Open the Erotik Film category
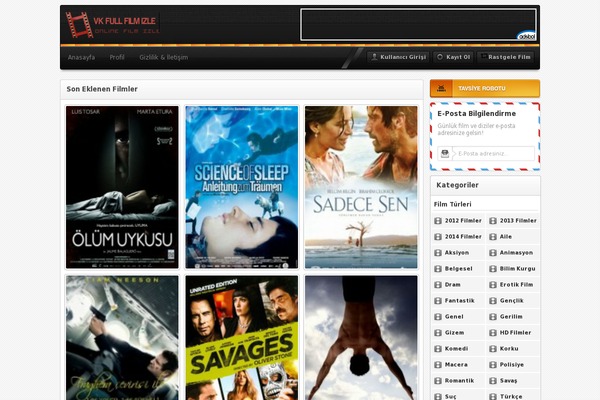The width and height of the screenshot is (600, 400). pos(512,285)
